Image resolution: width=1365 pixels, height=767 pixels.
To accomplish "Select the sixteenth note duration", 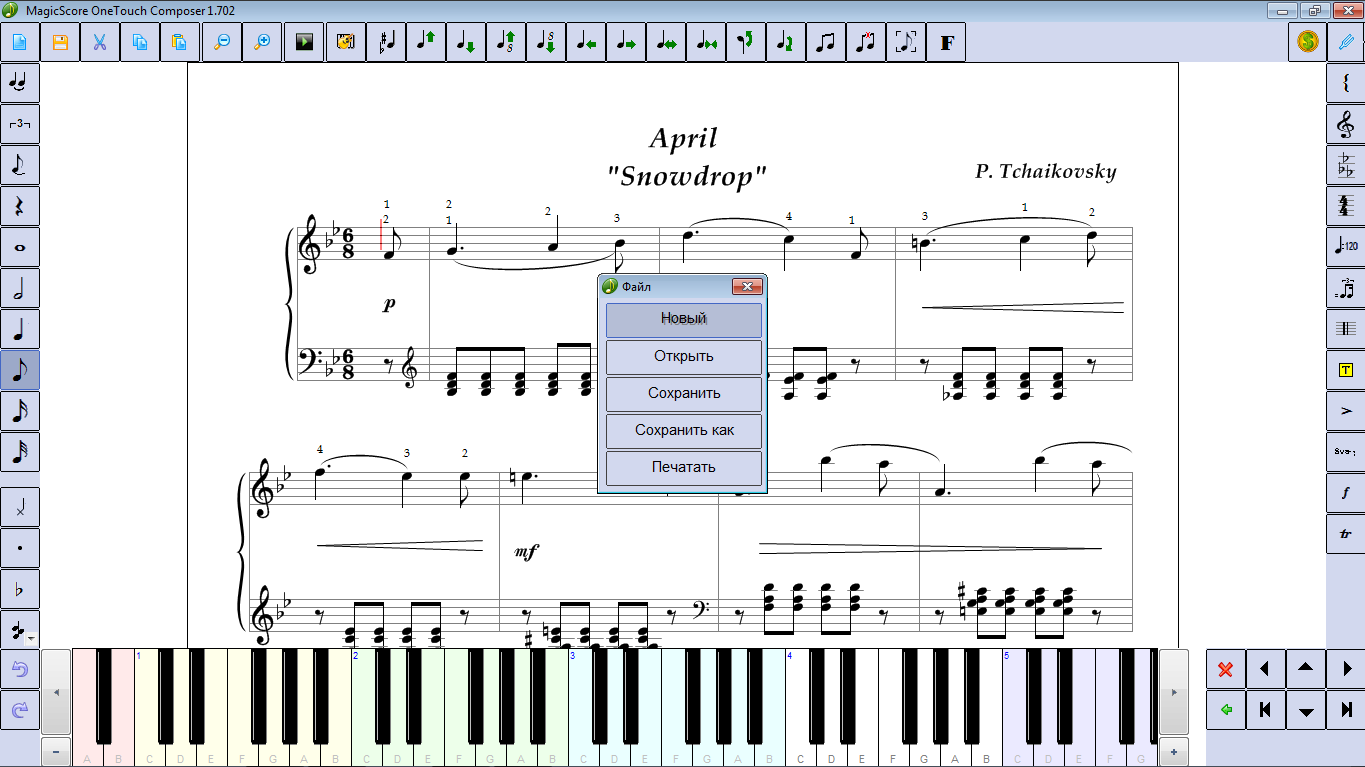I will point(20,411).
